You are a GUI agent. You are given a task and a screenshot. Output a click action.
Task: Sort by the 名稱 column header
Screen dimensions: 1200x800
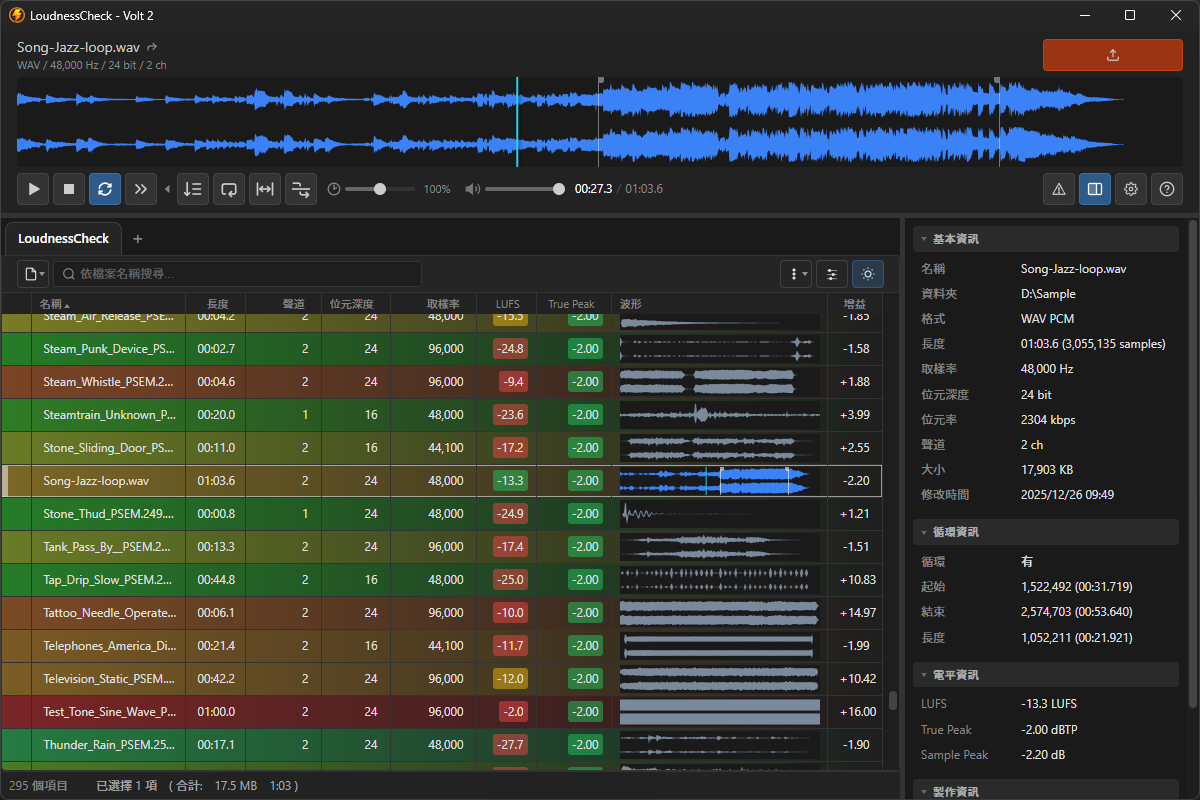[x=109, y=304]
